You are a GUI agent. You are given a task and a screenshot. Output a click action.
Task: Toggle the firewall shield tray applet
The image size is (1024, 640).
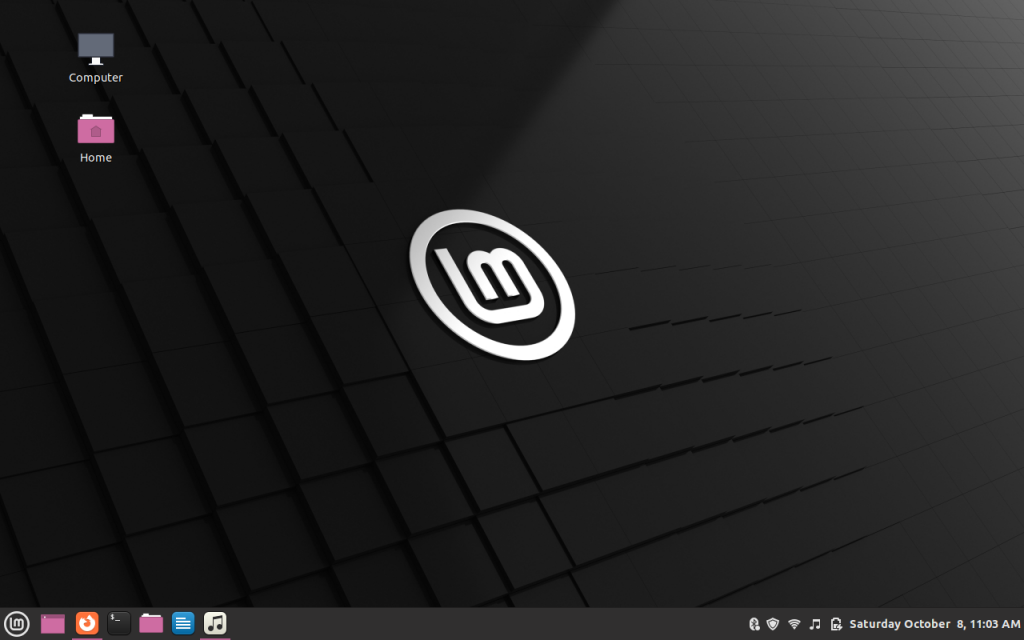[x=772, y=623]
